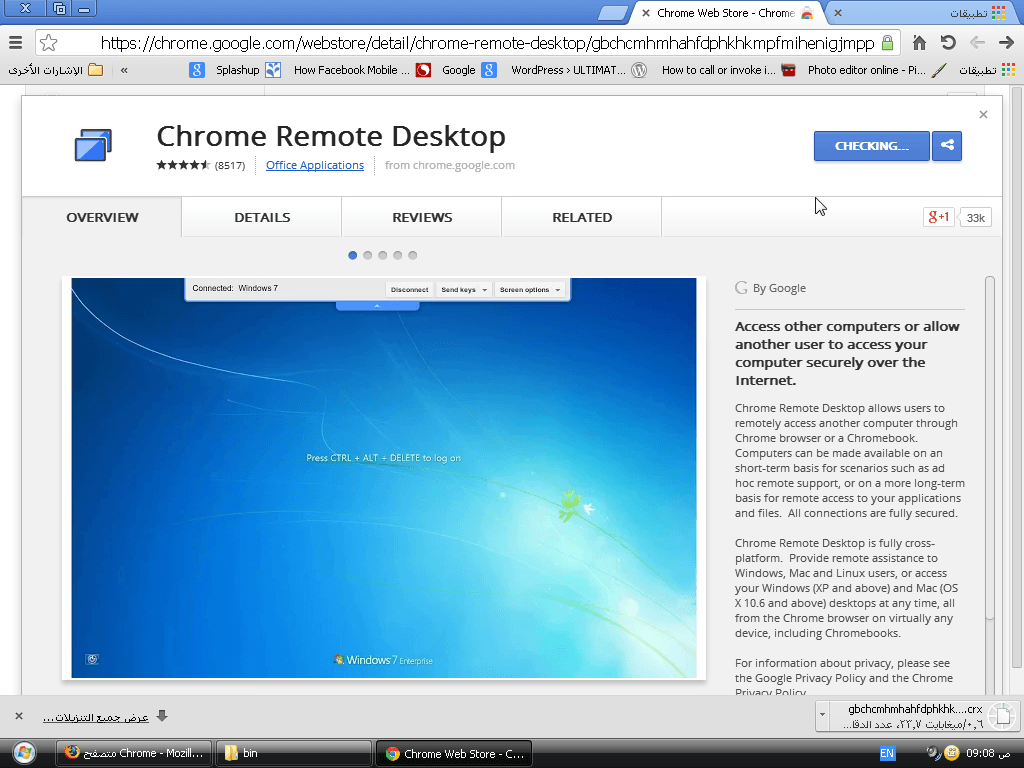This screenshot has width=1024, height=768.
Task: Click the from chrome.google.com text
Action: (450, 165)
